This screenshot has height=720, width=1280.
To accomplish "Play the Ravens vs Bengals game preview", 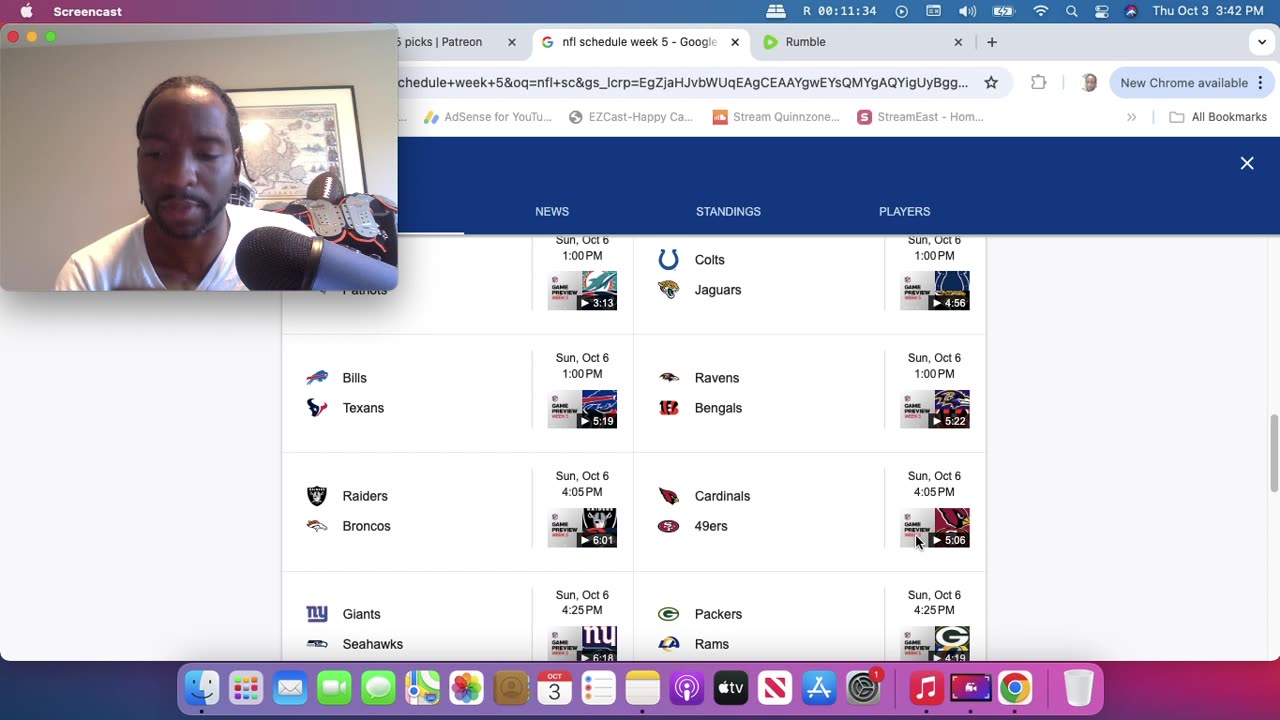I will pyautogui.click(x=935, y=409).
